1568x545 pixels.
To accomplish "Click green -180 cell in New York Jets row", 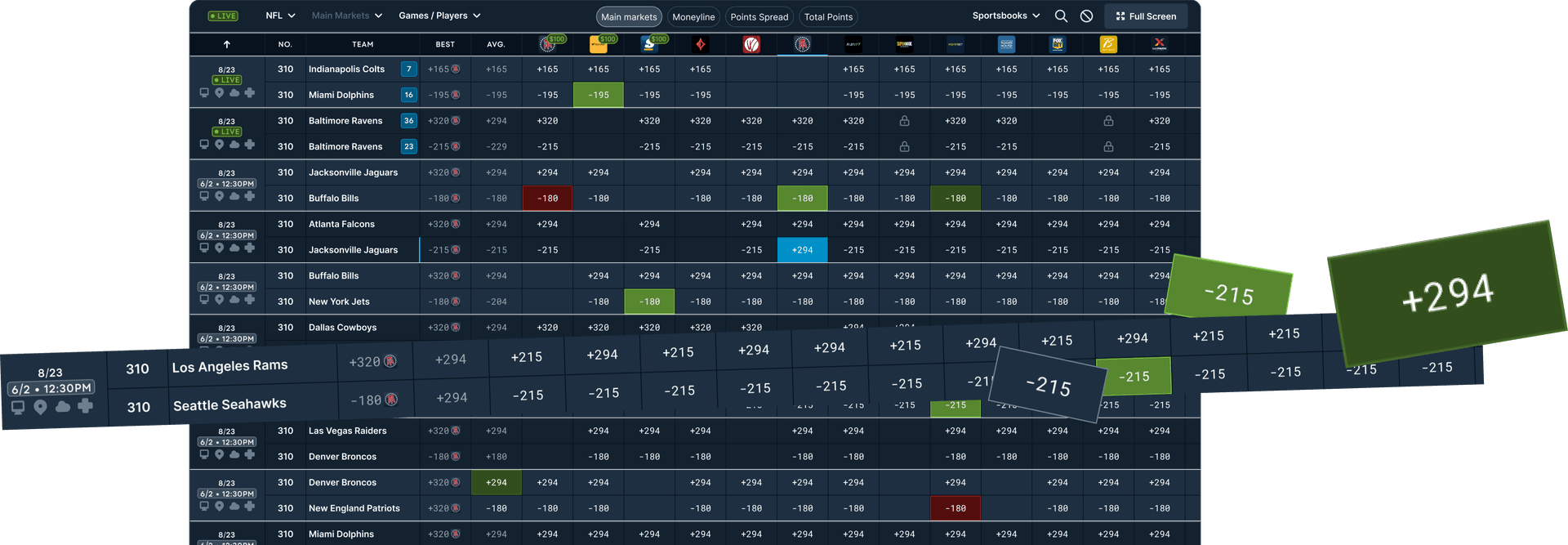I will (649, 302).
